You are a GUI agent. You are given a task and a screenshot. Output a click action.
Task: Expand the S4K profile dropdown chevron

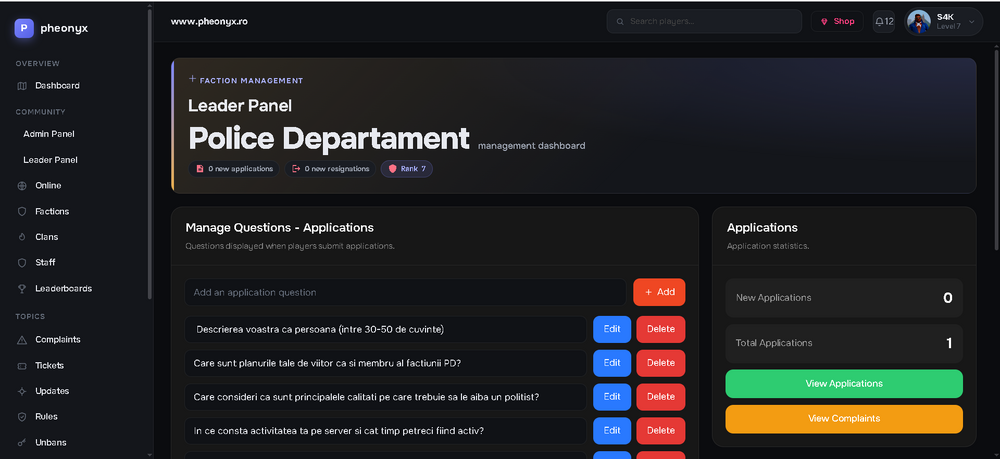971,22
